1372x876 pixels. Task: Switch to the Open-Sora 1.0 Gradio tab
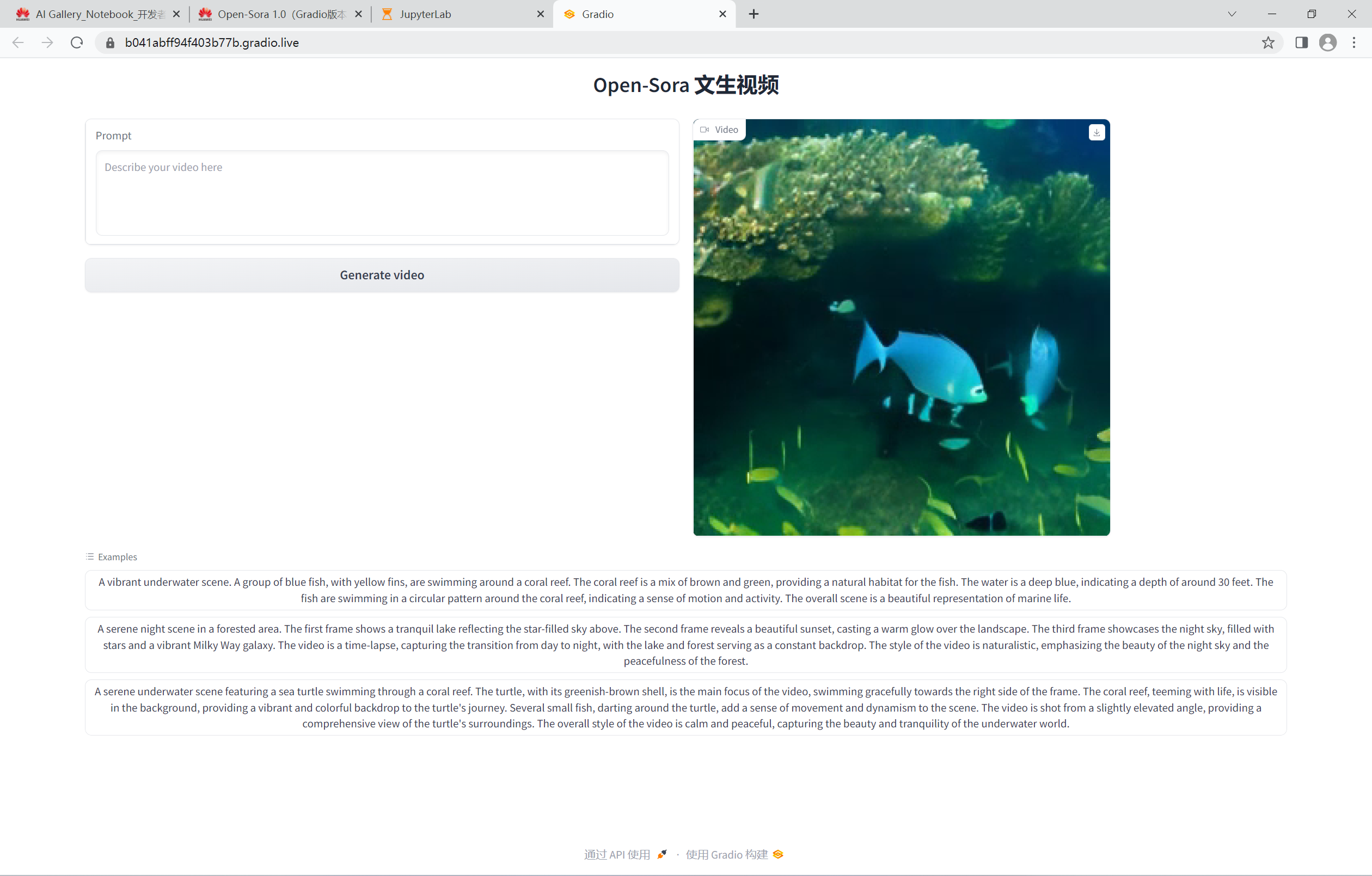tap(273, 14)
